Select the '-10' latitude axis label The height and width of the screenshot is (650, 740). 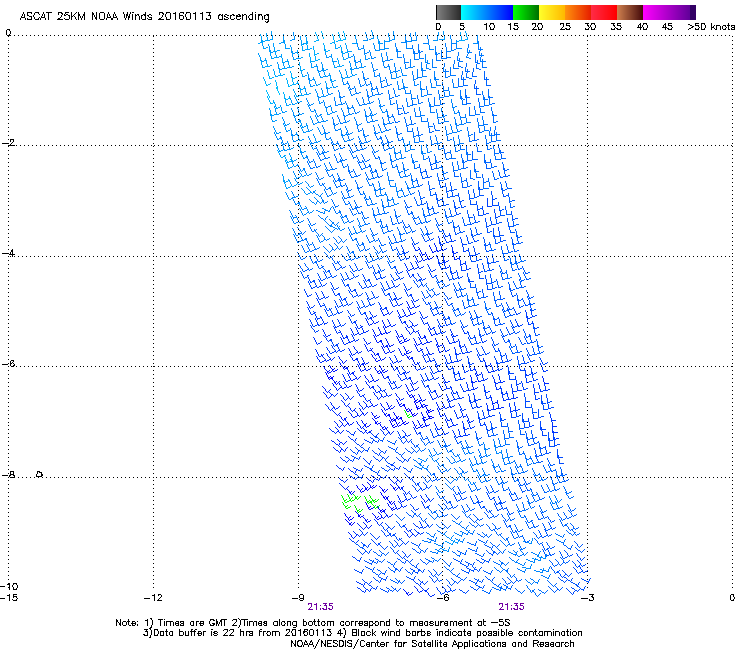pos(9,587)
